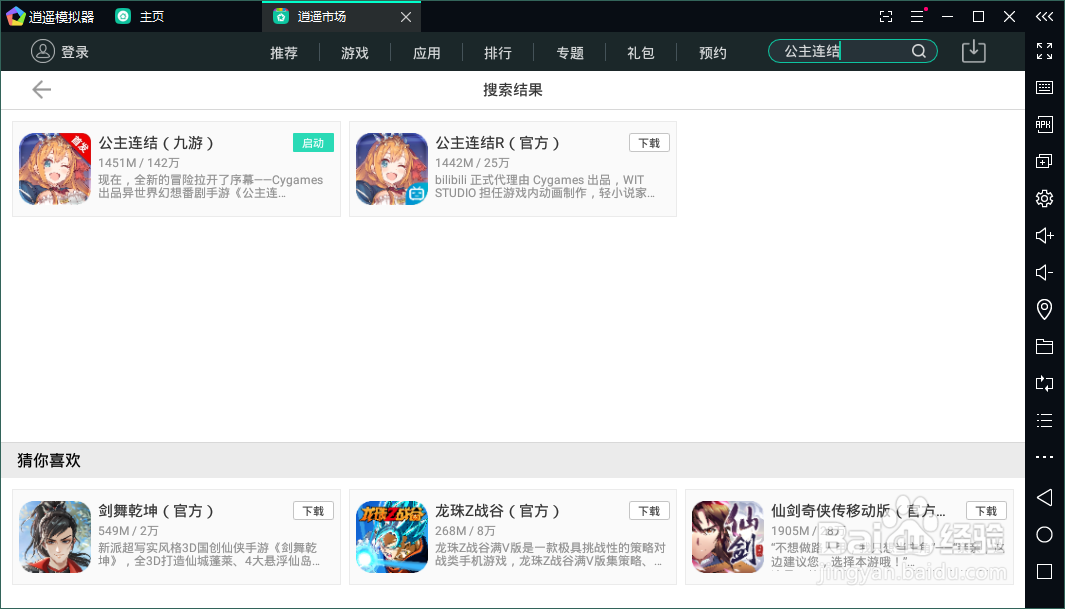Tap the Android back triangle button
1065x609 pixels.
(1045, 498)
